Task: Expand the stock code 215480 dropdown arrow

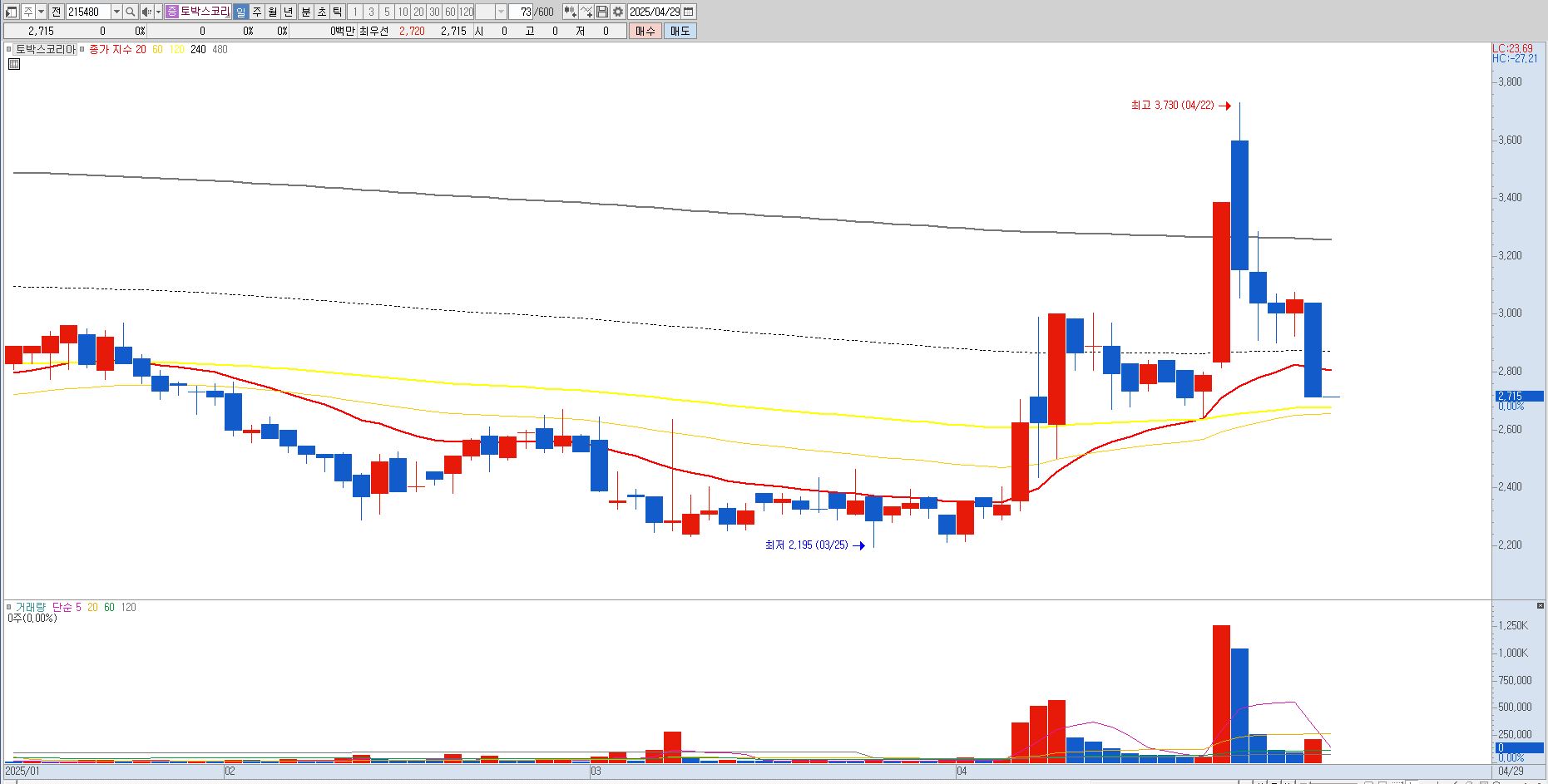Action: (116, 12)
